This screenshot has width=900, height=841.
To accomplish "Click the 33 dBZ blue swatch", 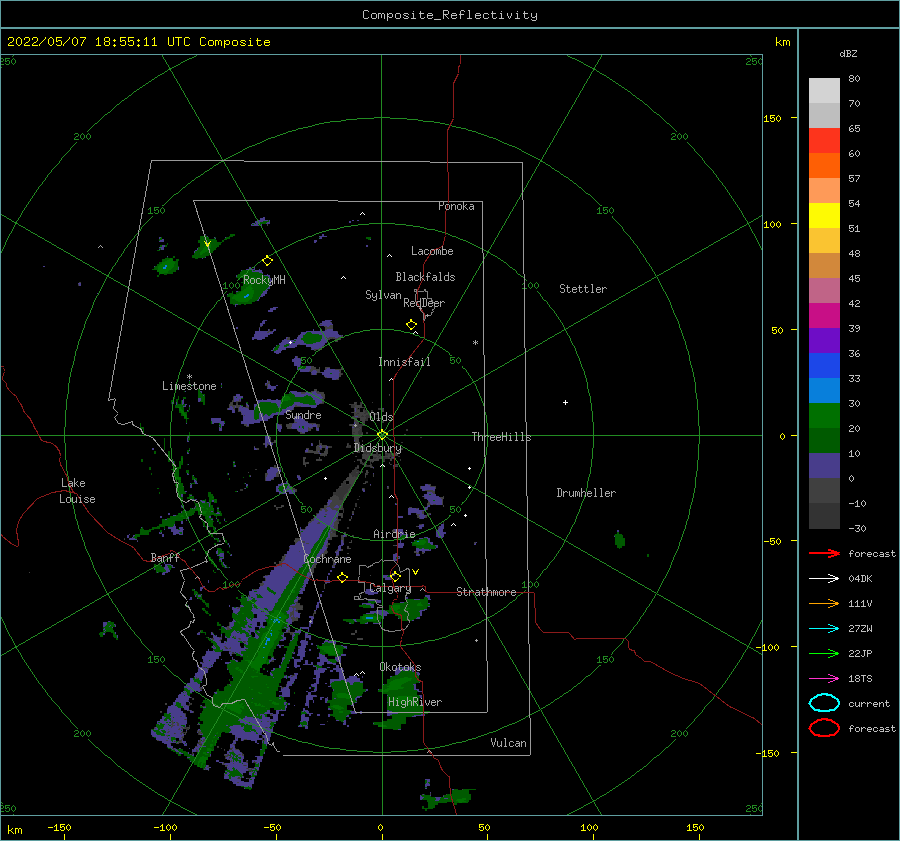I will tap(824, 391).
